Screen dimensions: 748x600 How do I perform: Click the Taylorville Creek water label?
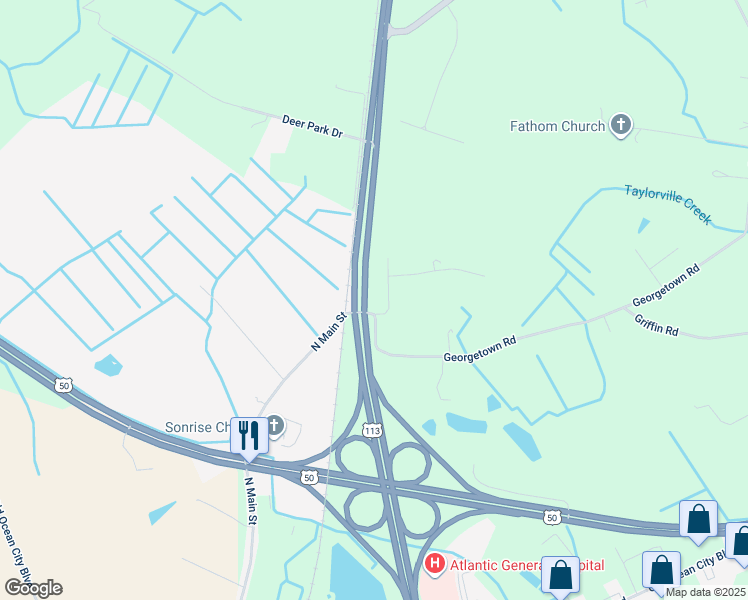[668, 204]
